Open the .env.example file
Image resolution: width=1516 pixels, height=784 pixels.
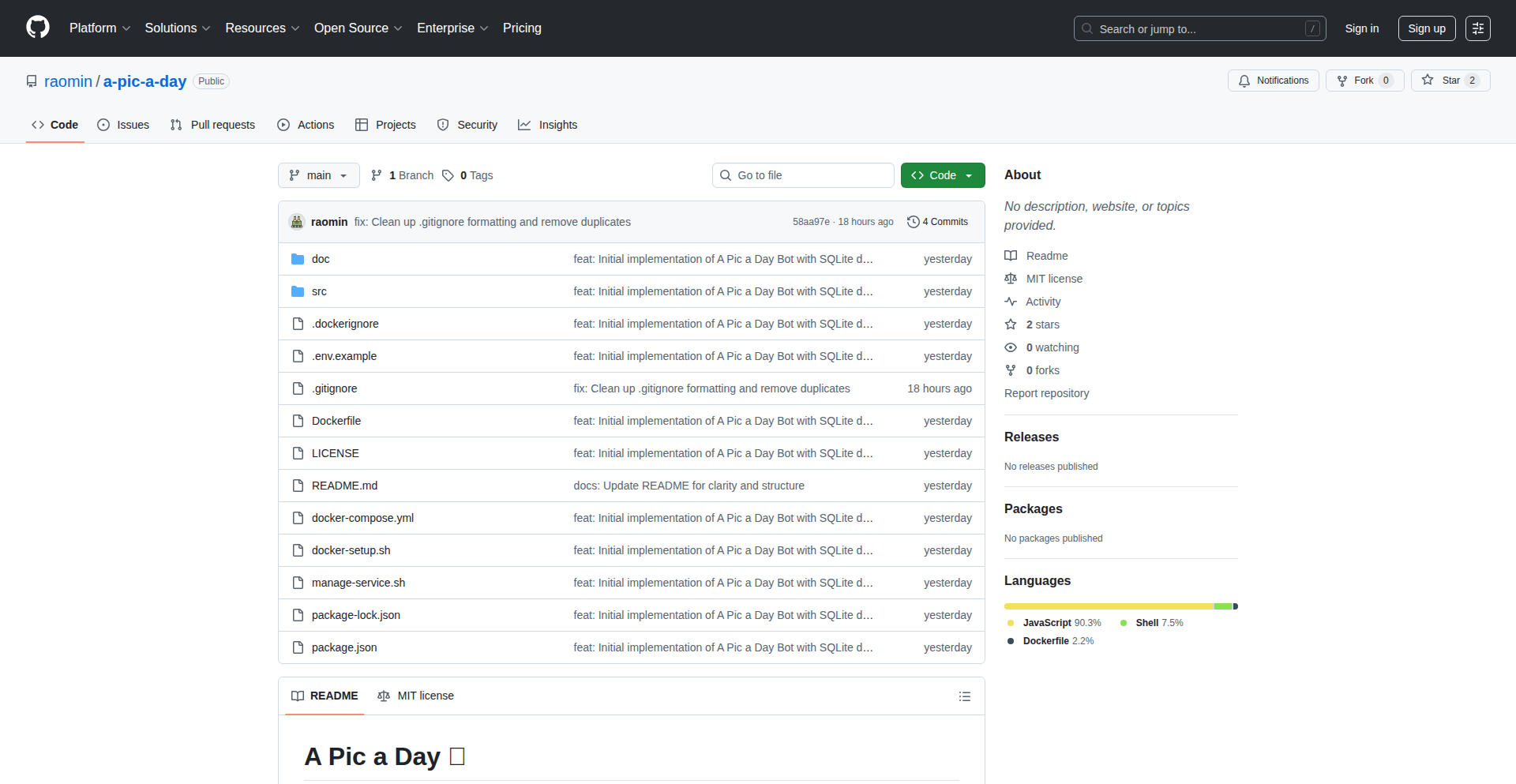click(344, 356)
